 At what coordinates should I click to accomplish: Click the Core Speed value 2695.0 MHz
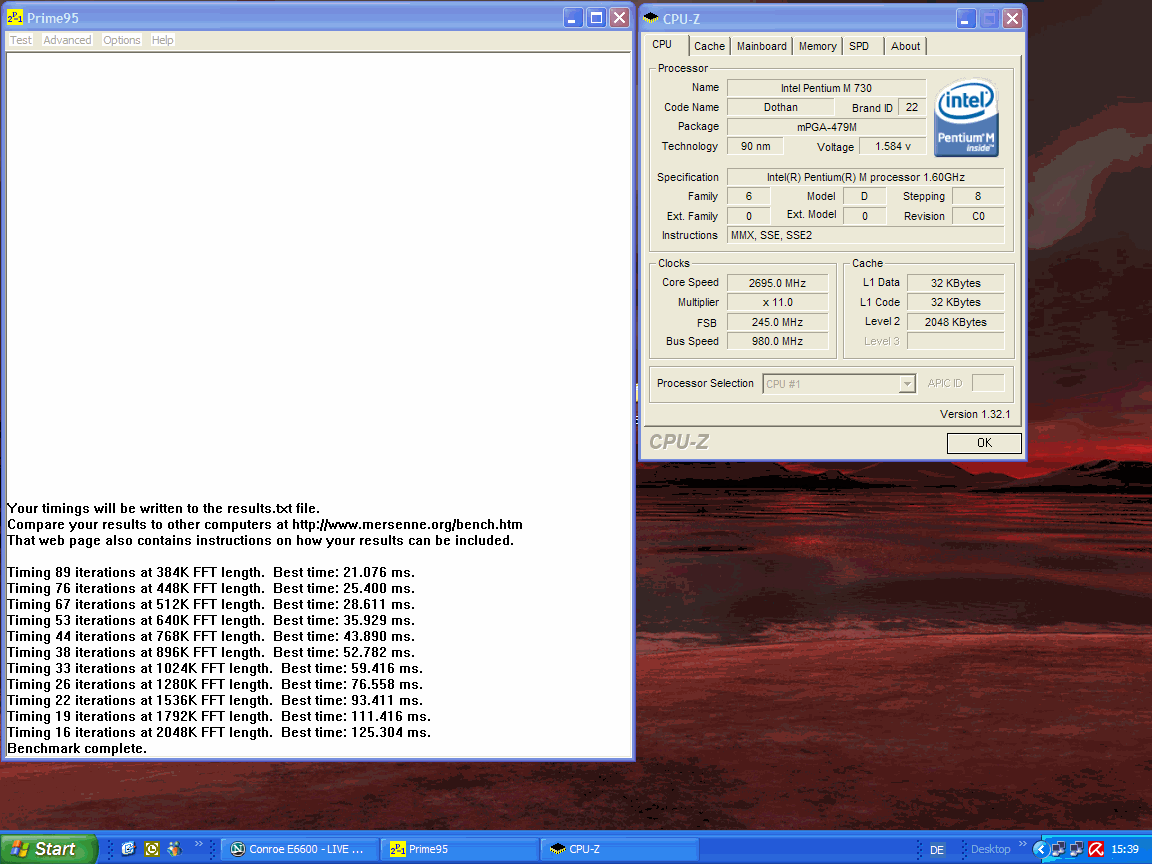pos(777,283)
